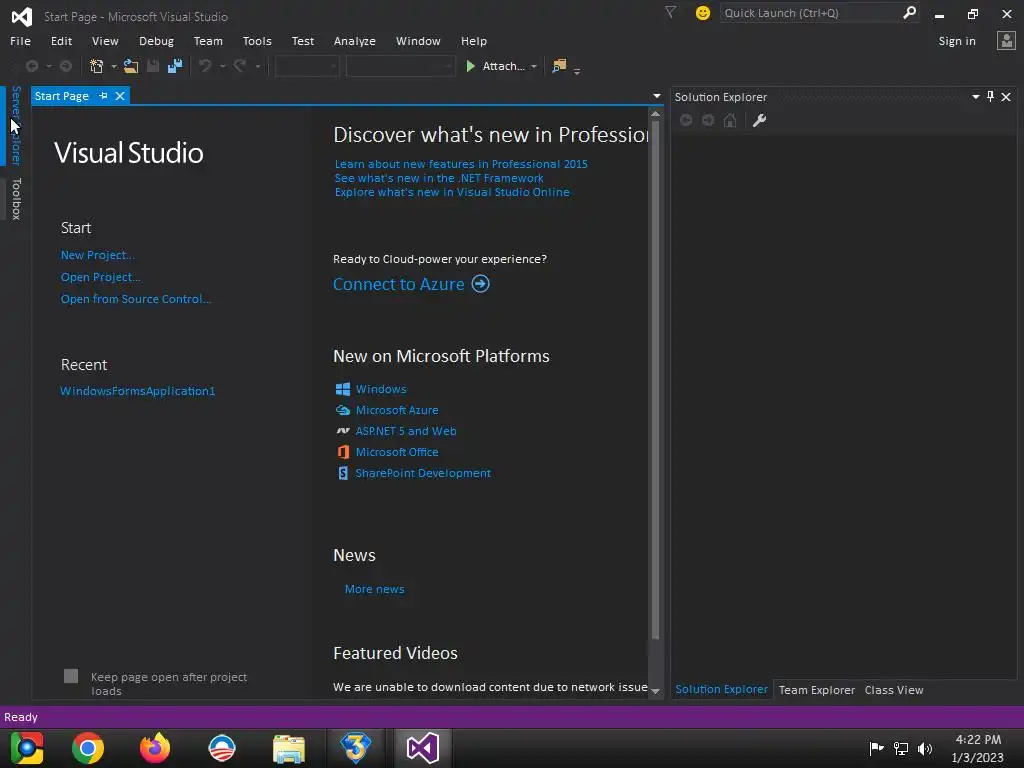Screen dimensions: 1024x768
Task: Toggle Keep page open after project loads
Action: click(71, 676)
